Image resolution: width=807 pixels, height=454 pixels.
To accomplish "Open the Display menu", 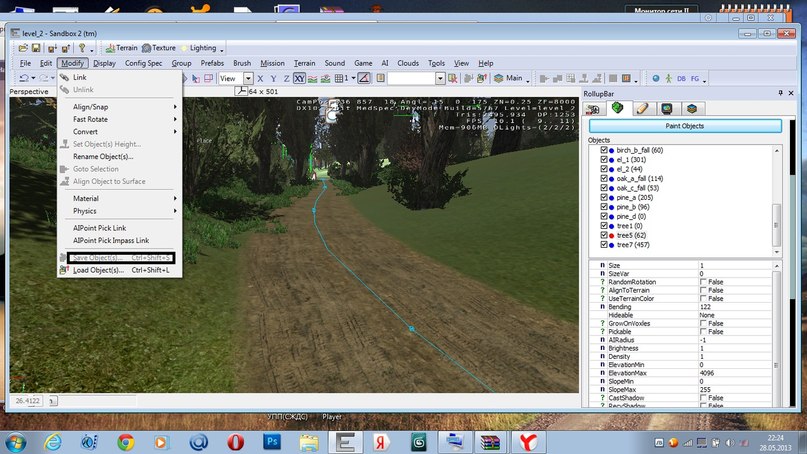I will (x=104, y=63).
